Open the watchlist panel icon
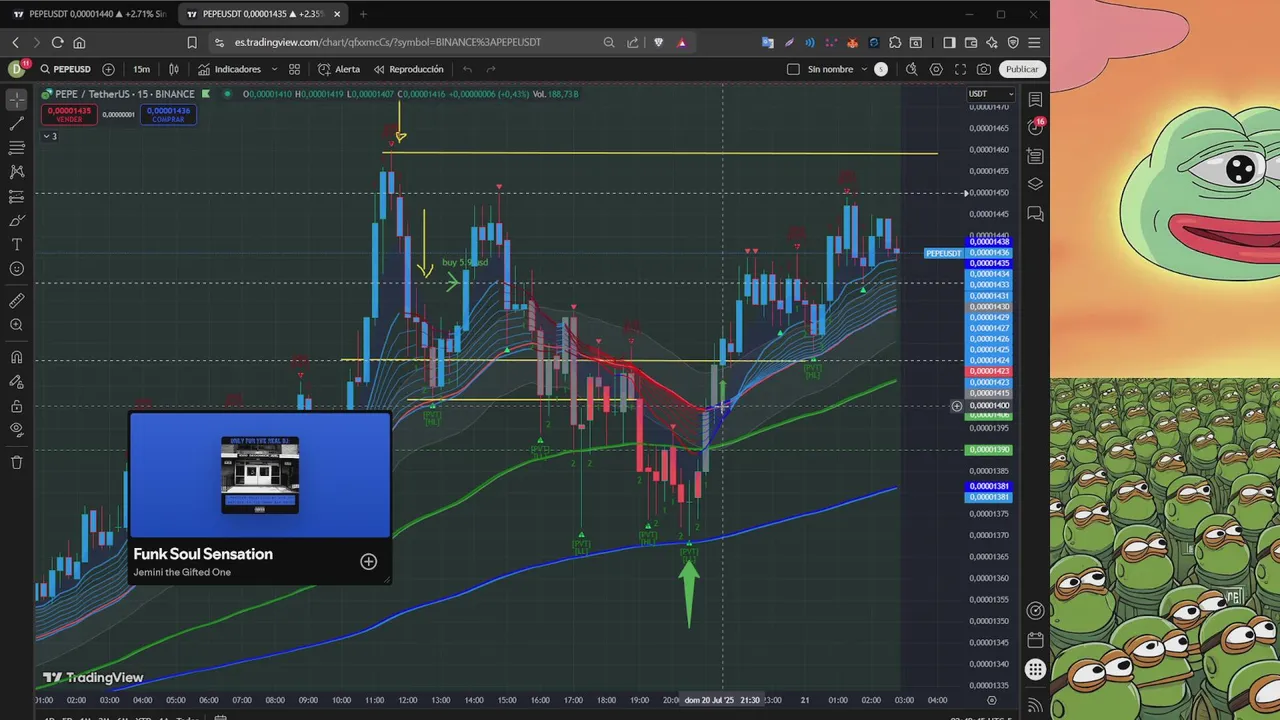This screenshot has width=1280, height=720. [x=1035, y=100]
